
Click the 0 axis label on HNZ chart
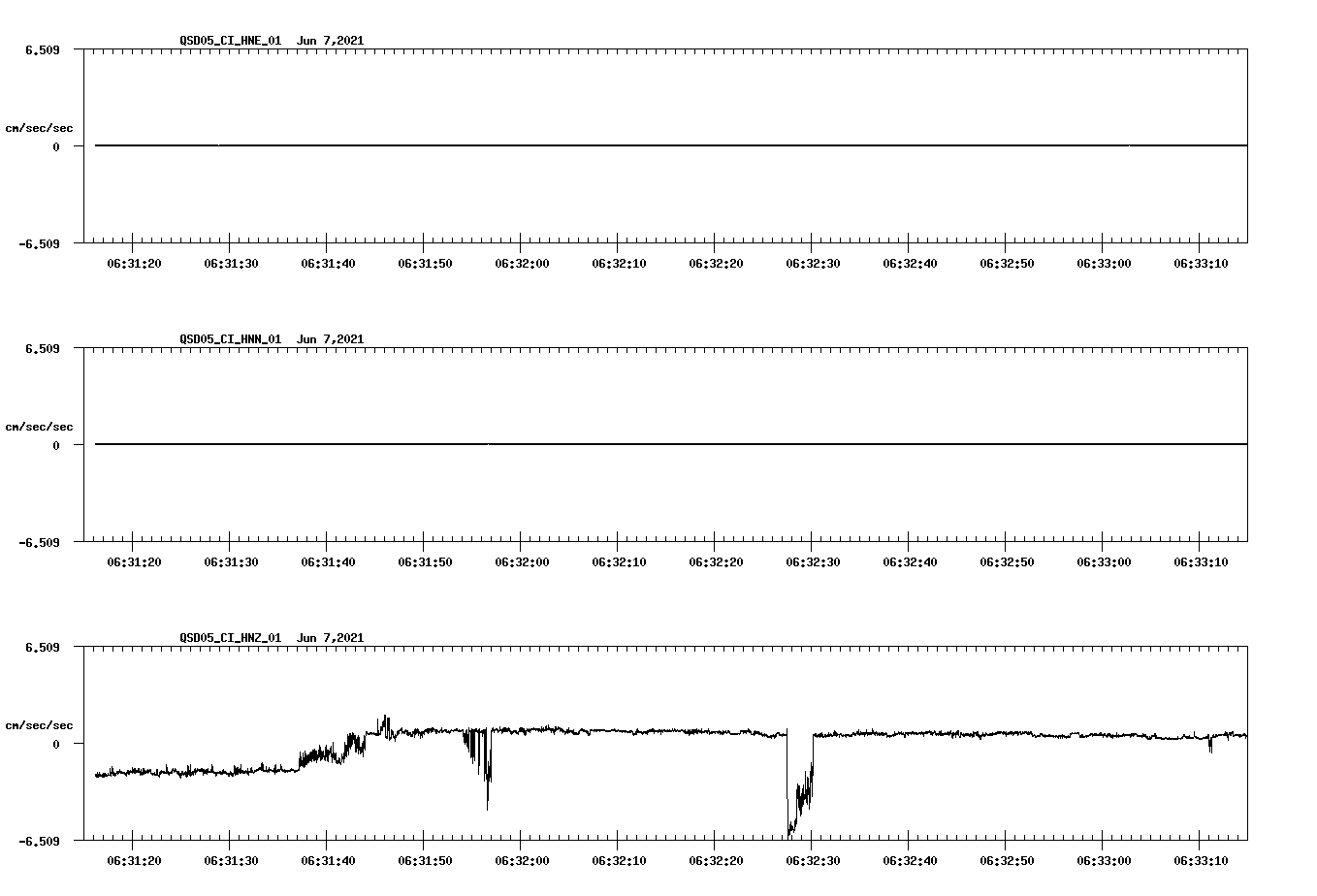coord(56,744)
